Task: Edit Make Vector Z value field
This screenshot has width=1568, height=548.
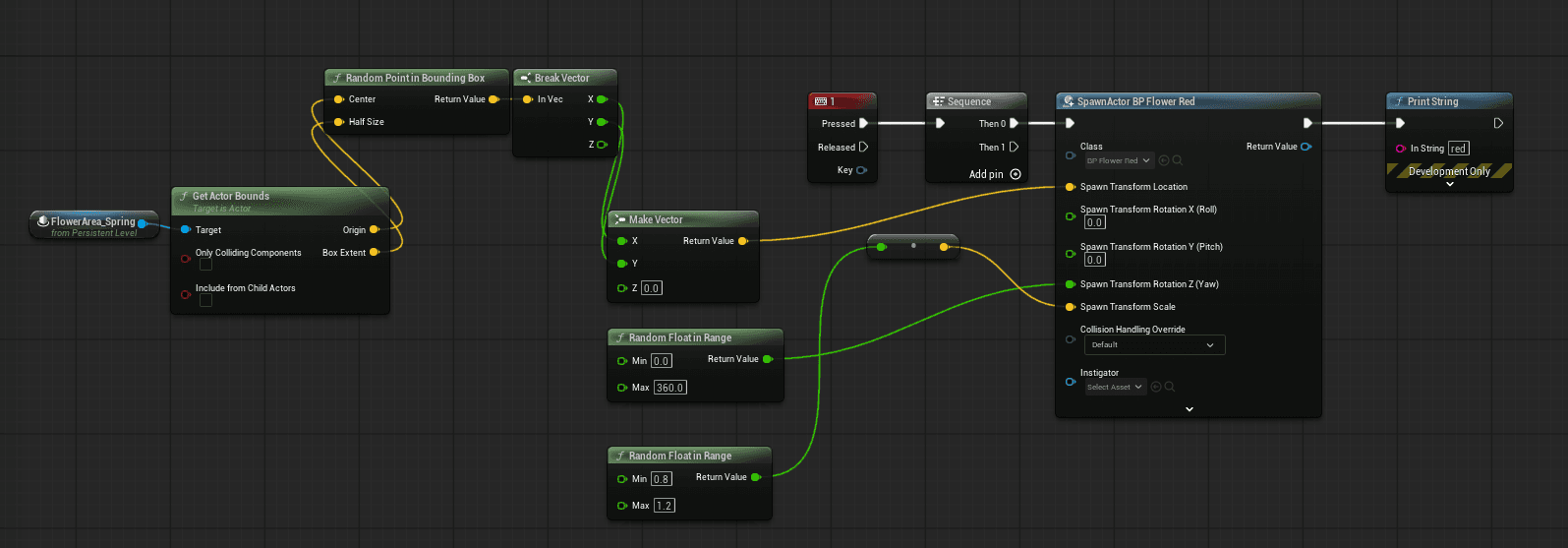Action: pyautogui.click(x=652, y=288)
